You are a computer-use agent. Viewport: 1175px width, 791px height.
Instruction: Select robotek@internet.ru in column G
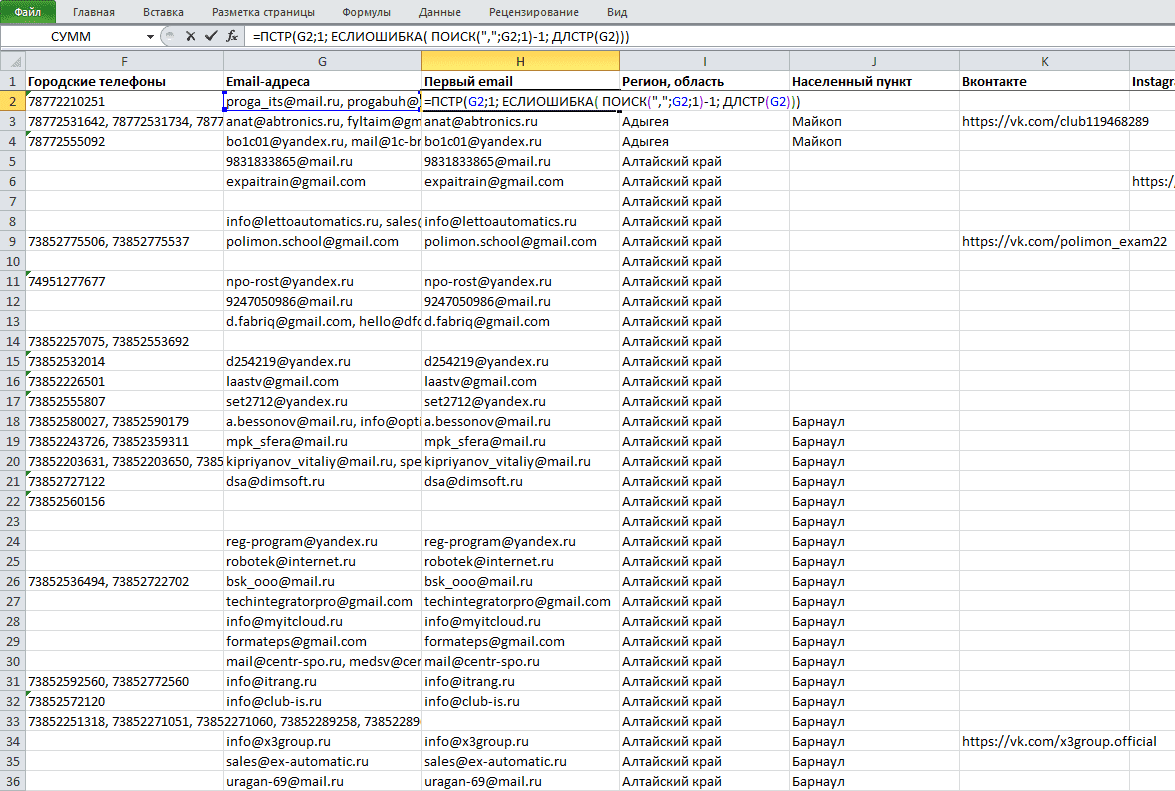(x=322, y=561)
